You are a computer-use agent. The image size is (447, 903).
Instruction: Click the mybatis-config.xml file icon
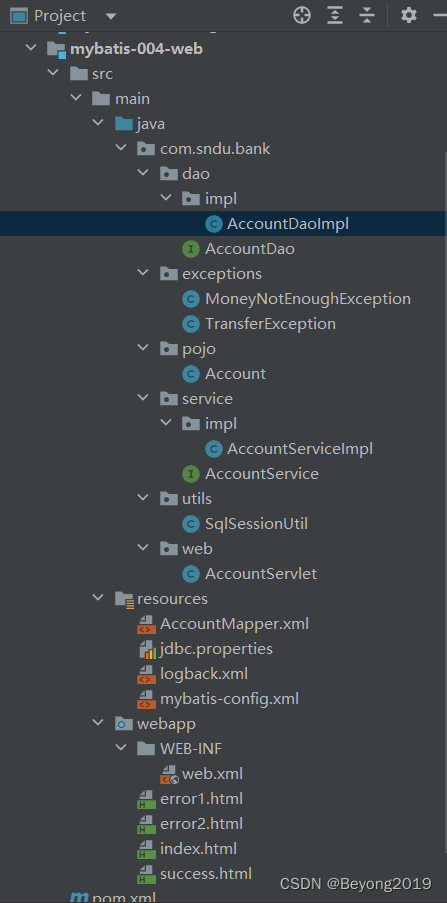[x=146, y=699]
